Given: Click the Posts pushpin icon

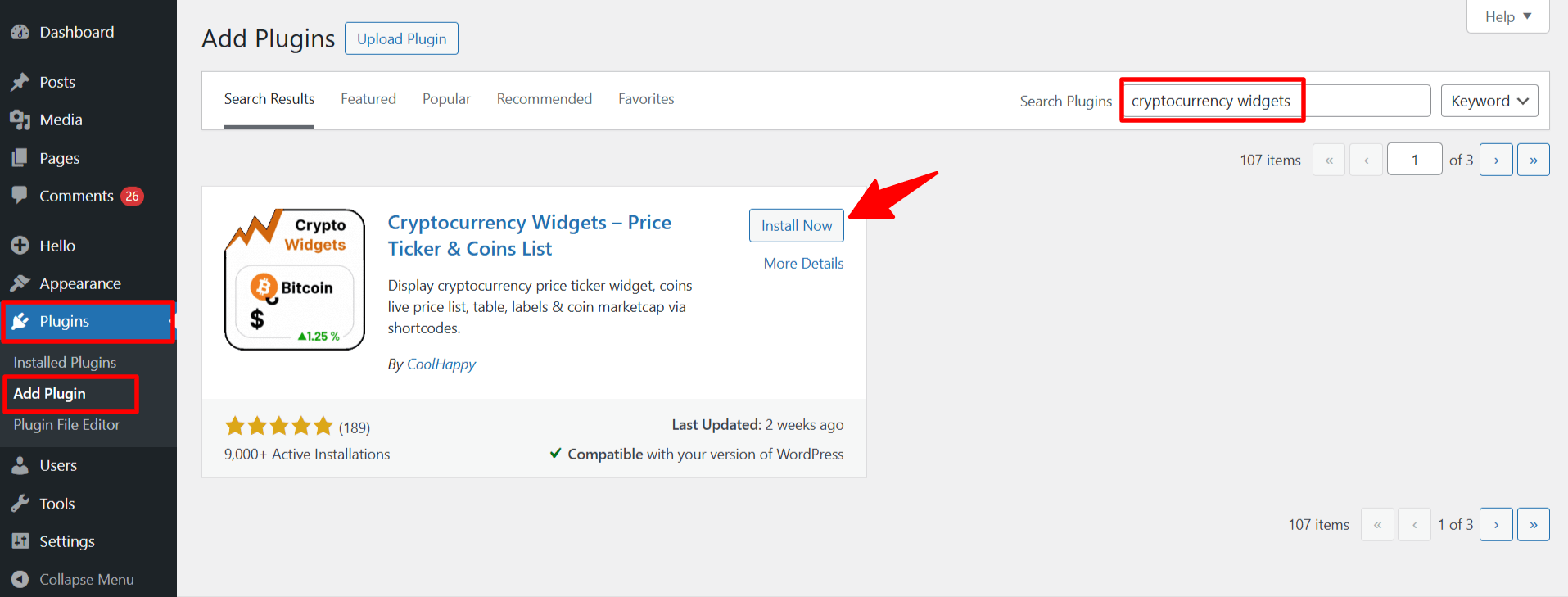Looking at the screenshot, I should click(20, 82).
